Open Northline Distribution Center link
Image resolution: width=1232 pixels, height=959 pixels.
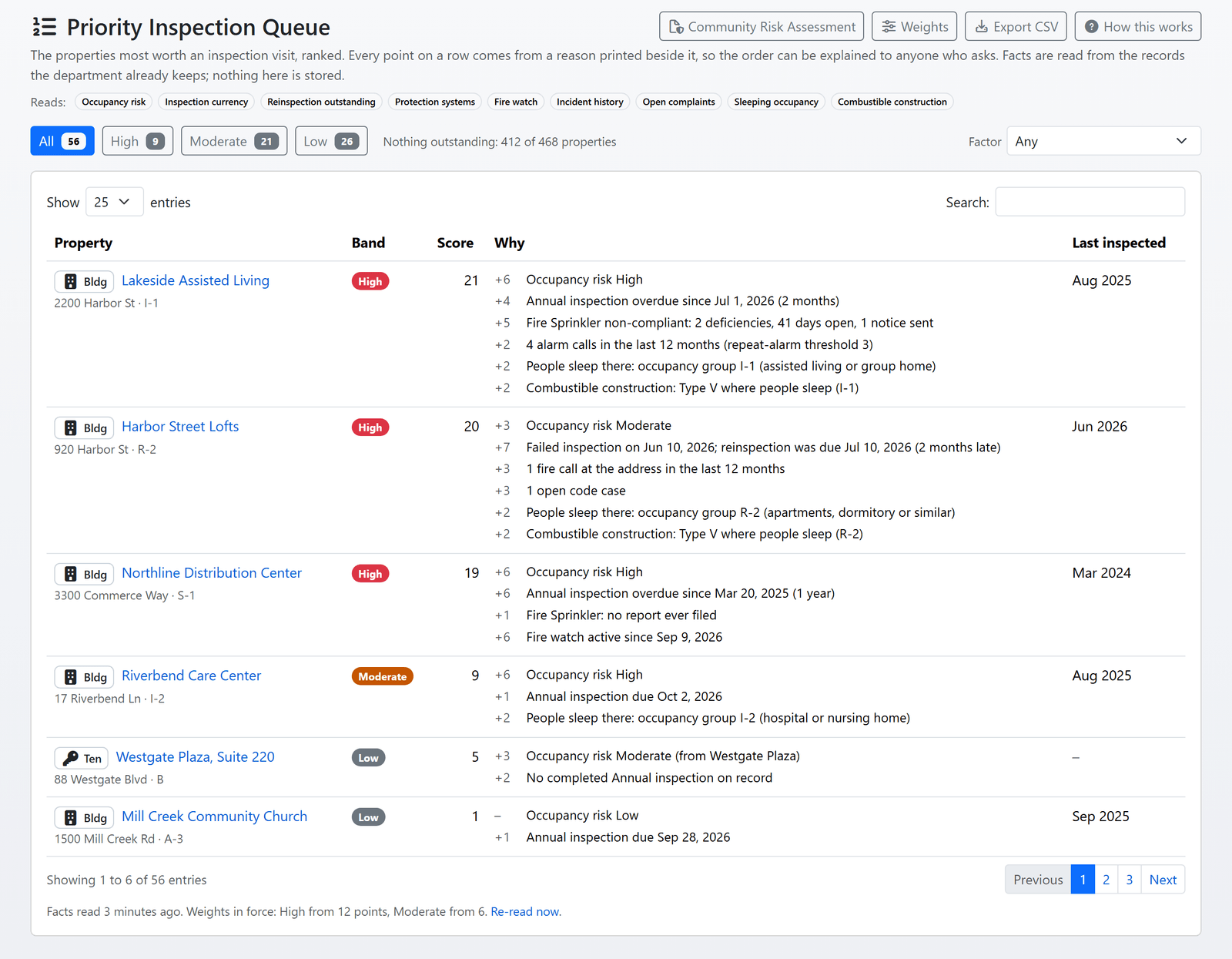(x=212, y=573)
